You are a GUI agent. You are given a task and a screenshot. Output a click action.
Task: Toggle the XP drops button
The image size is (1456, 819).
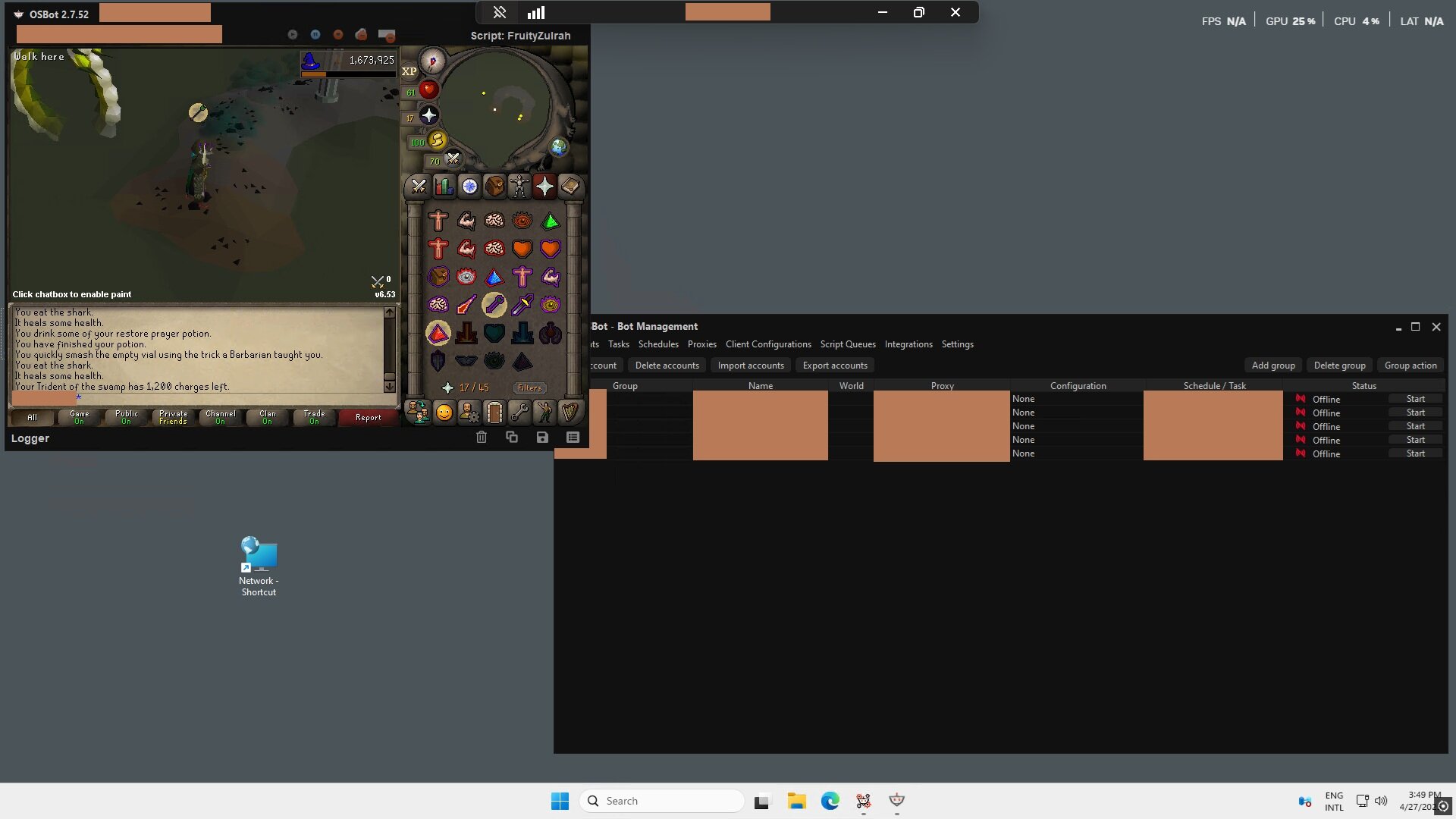[409, 71]
